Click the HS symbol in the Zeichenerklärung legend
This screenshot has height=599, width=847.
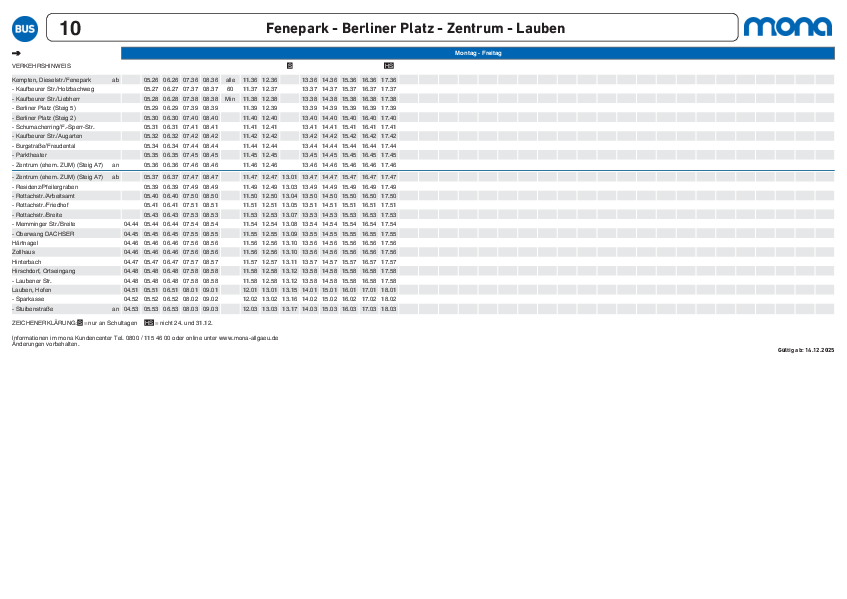[149, 323]
